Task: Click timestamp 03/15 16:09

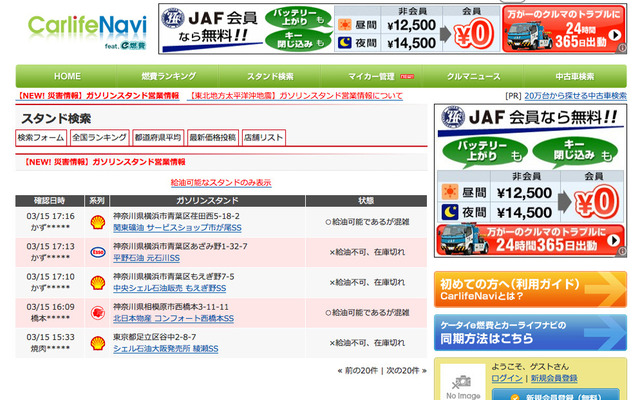Action: [x=51, y=307]
